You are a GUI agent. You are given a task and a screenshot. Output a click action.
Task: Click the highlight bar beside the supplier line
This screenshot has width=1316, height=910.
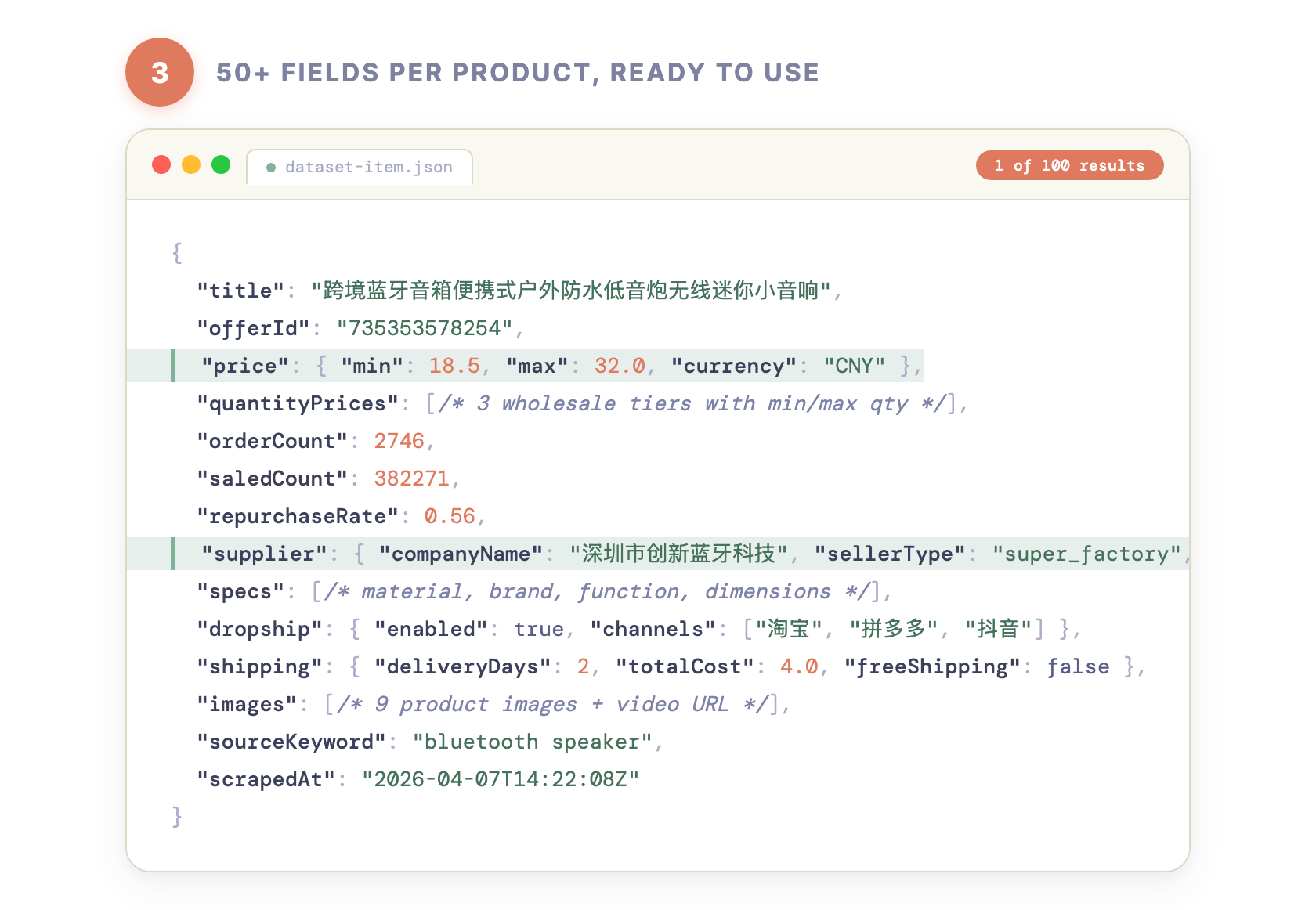174,554
